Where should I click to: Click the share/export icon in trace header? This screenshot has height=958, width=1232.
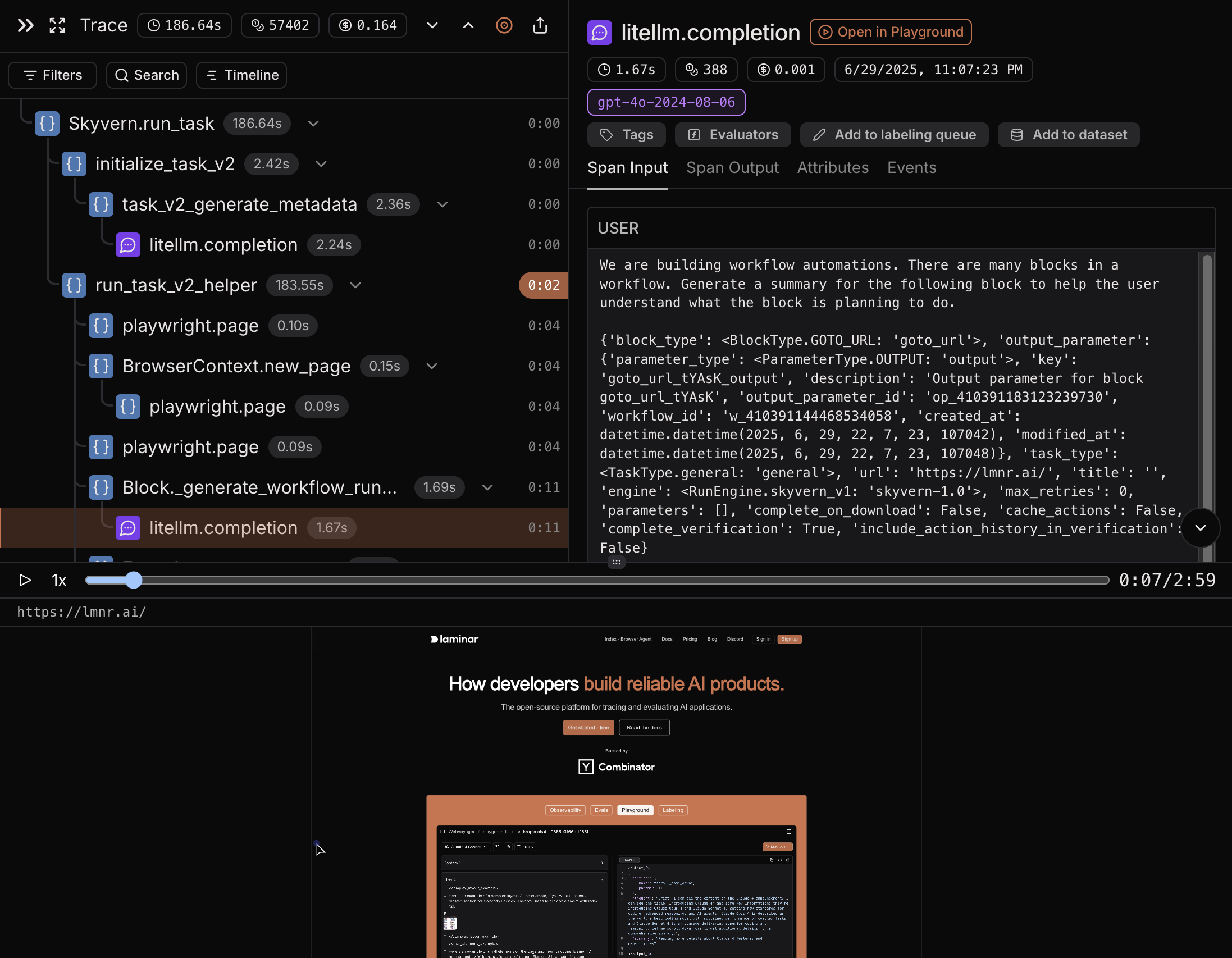coord(540,25)
